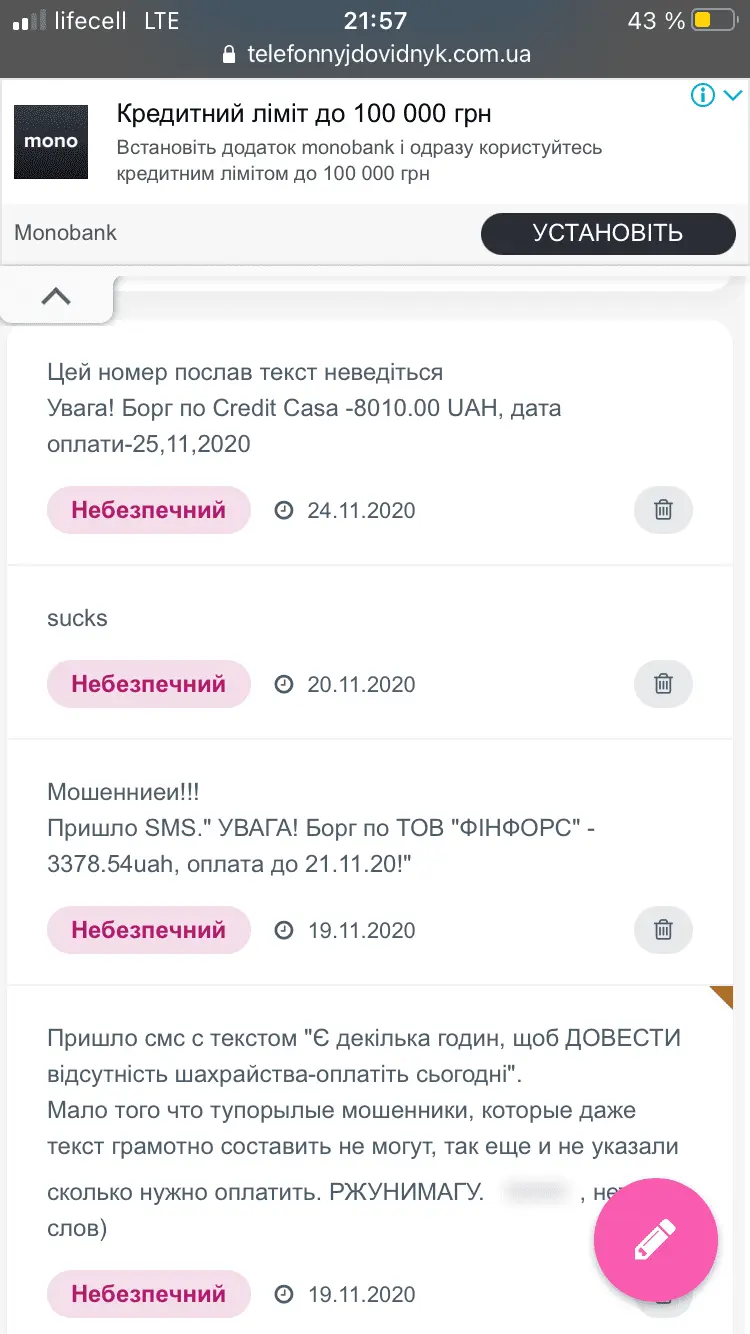Delete the "sucks" review with trash icon
Viewport: 750px width, 1334px height.
(663, 684)
